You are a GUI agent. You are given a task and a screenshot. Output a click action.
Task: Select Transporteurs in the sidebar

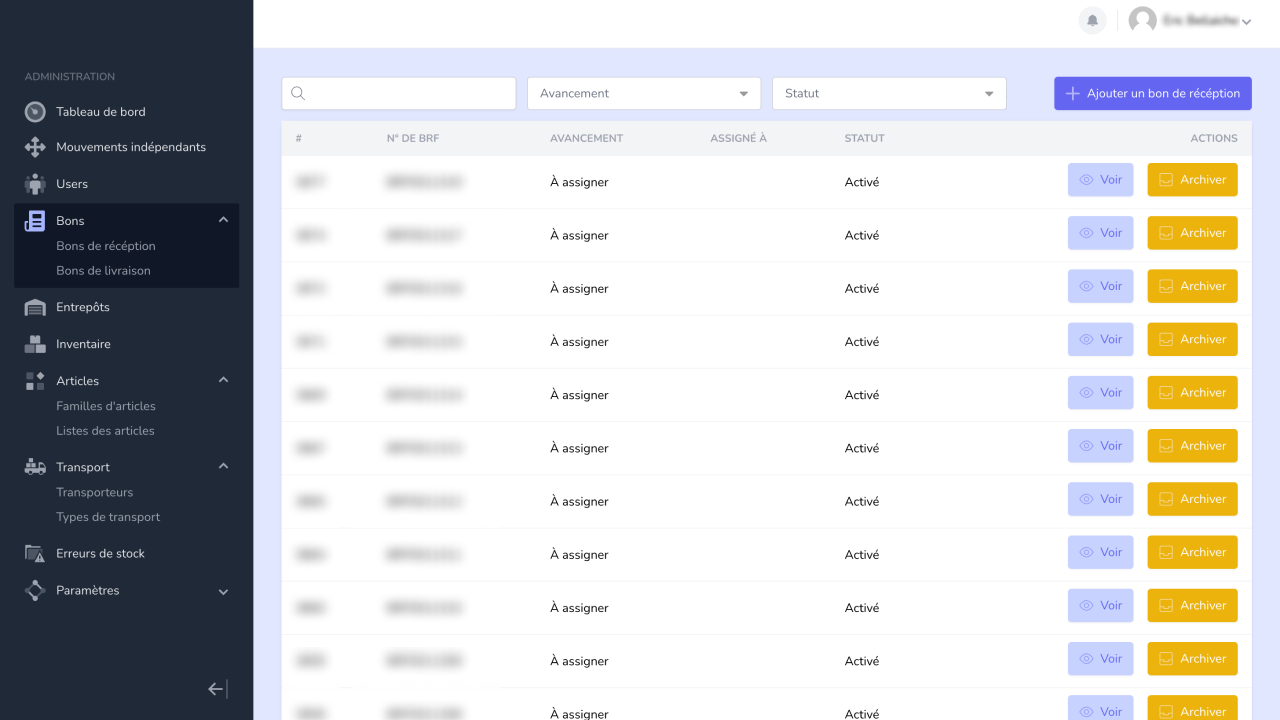pos(94,492)
